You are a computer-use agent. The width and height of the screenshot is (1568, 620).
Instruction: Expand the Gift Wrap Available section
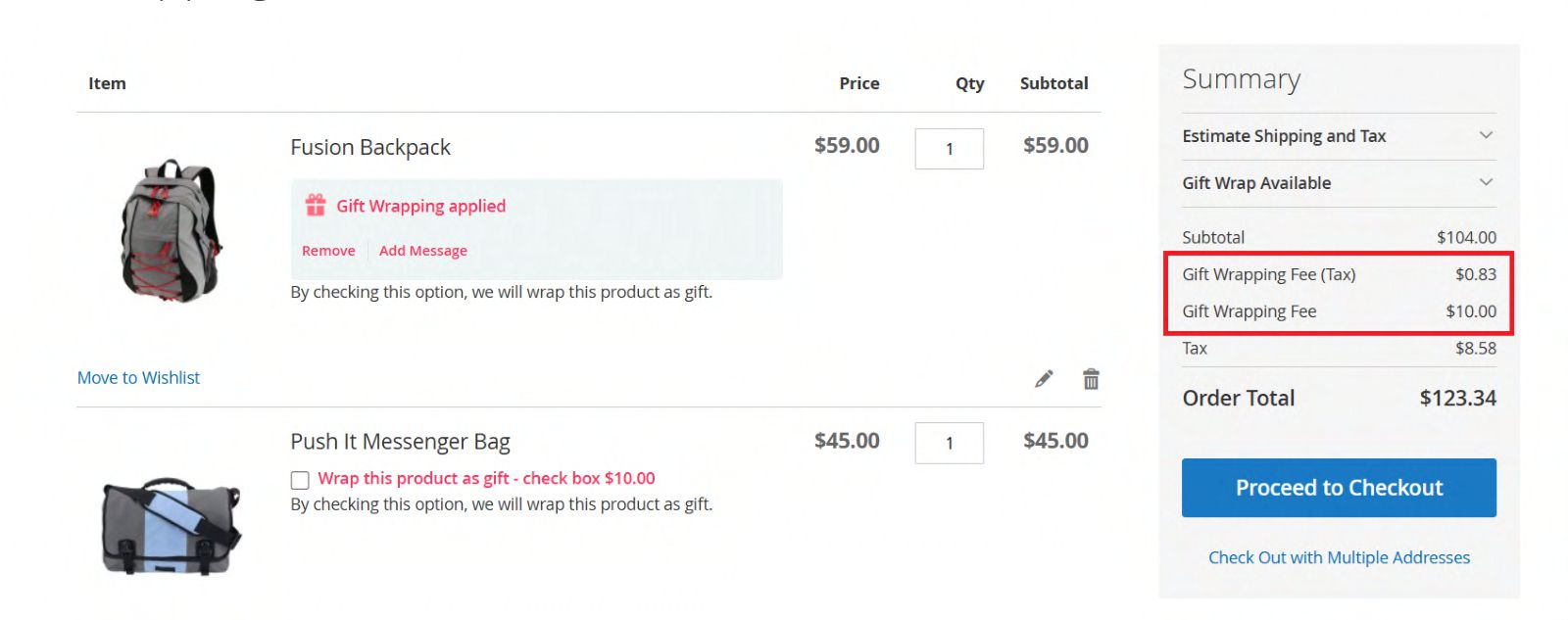[x=1339, y=183]
